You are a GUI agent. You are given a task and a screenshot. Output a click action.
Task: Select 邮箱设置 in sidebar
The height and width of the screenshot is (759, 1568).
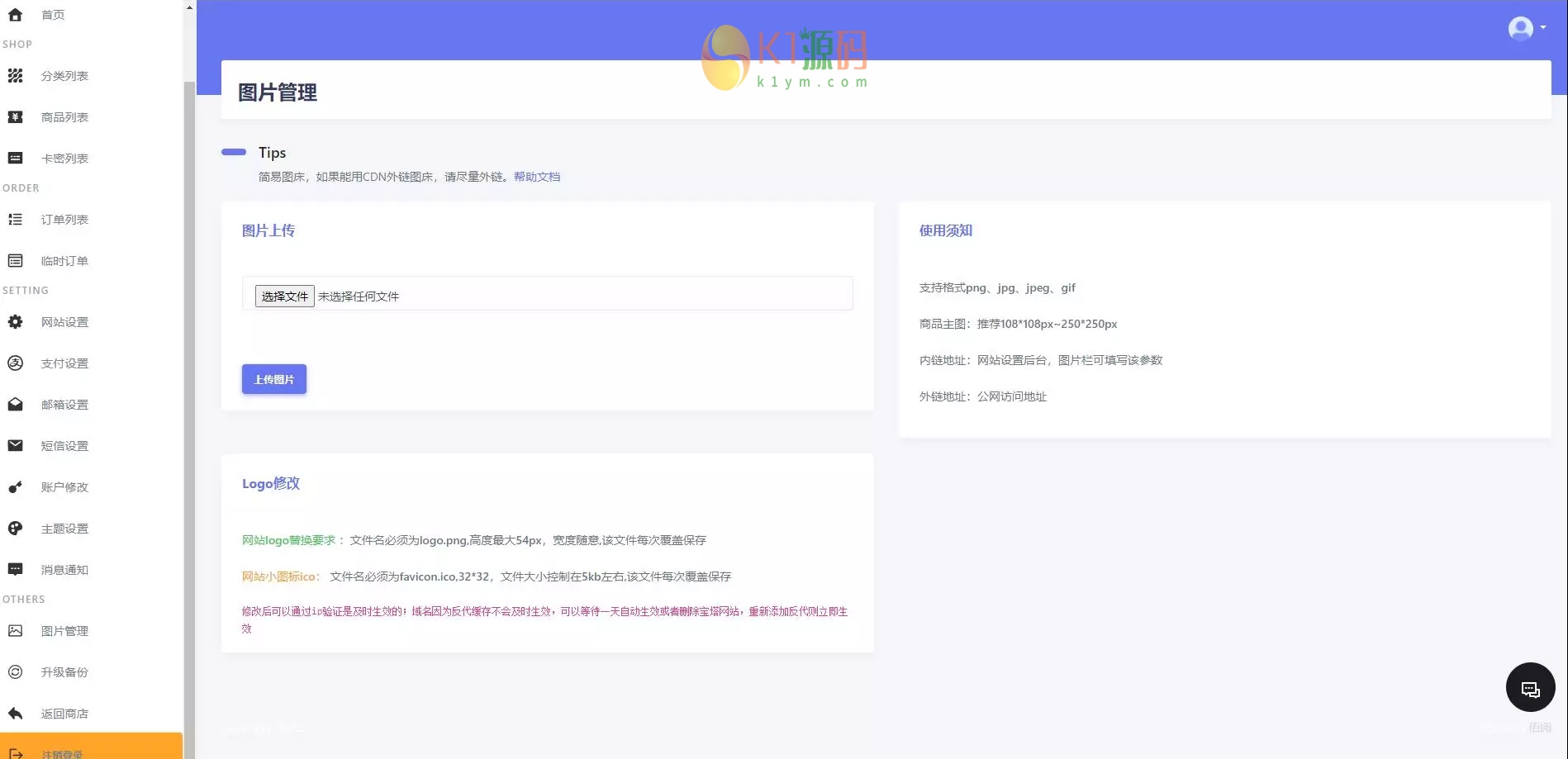pos(64,405)
